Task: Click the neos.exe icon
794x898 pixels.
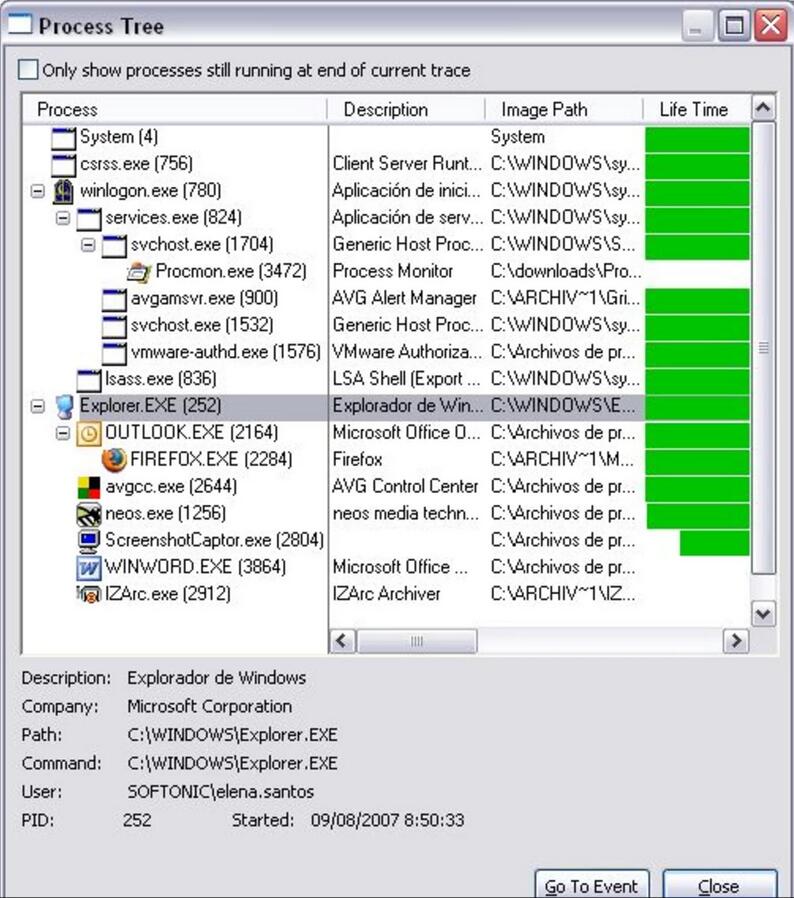Action: tap(90, 514)
